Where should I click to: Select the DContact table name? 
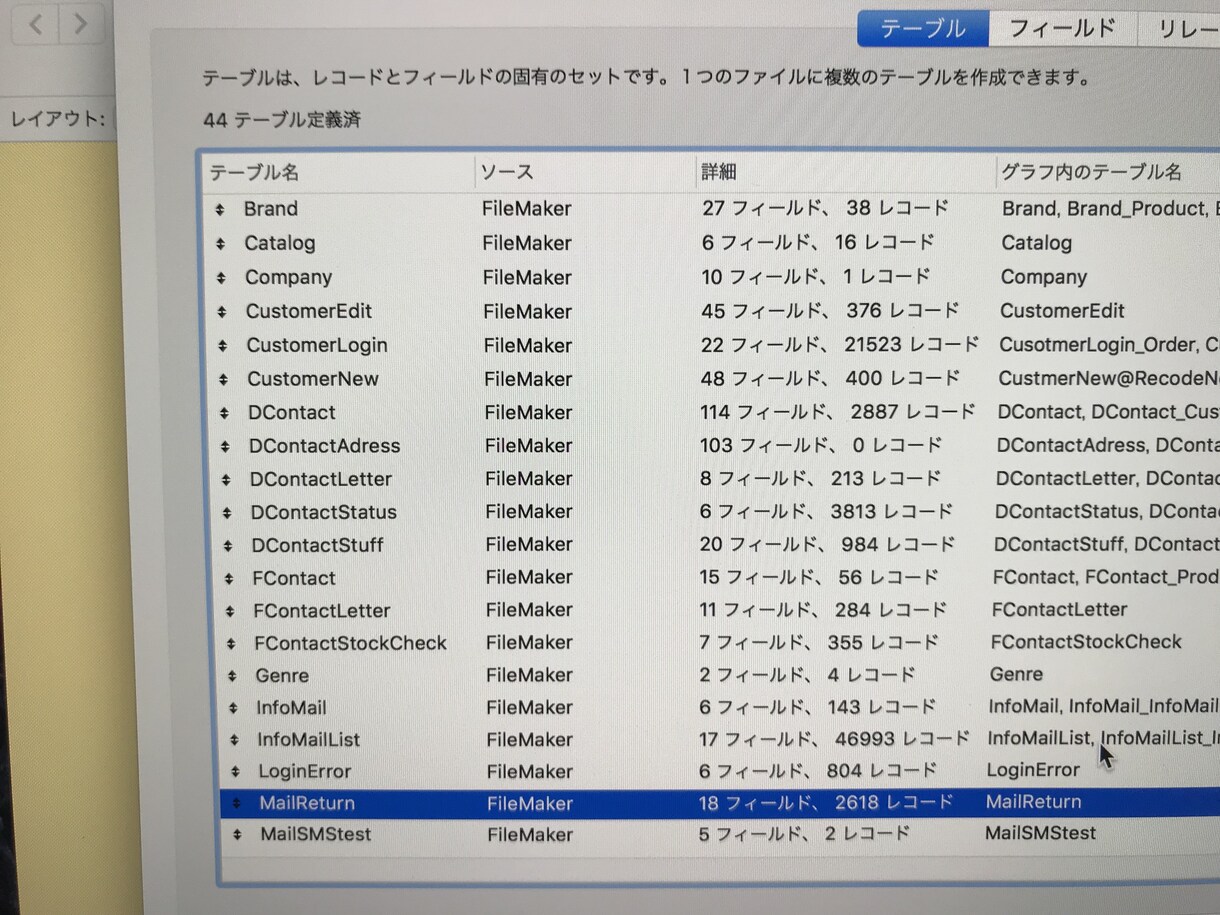[292, 412]
